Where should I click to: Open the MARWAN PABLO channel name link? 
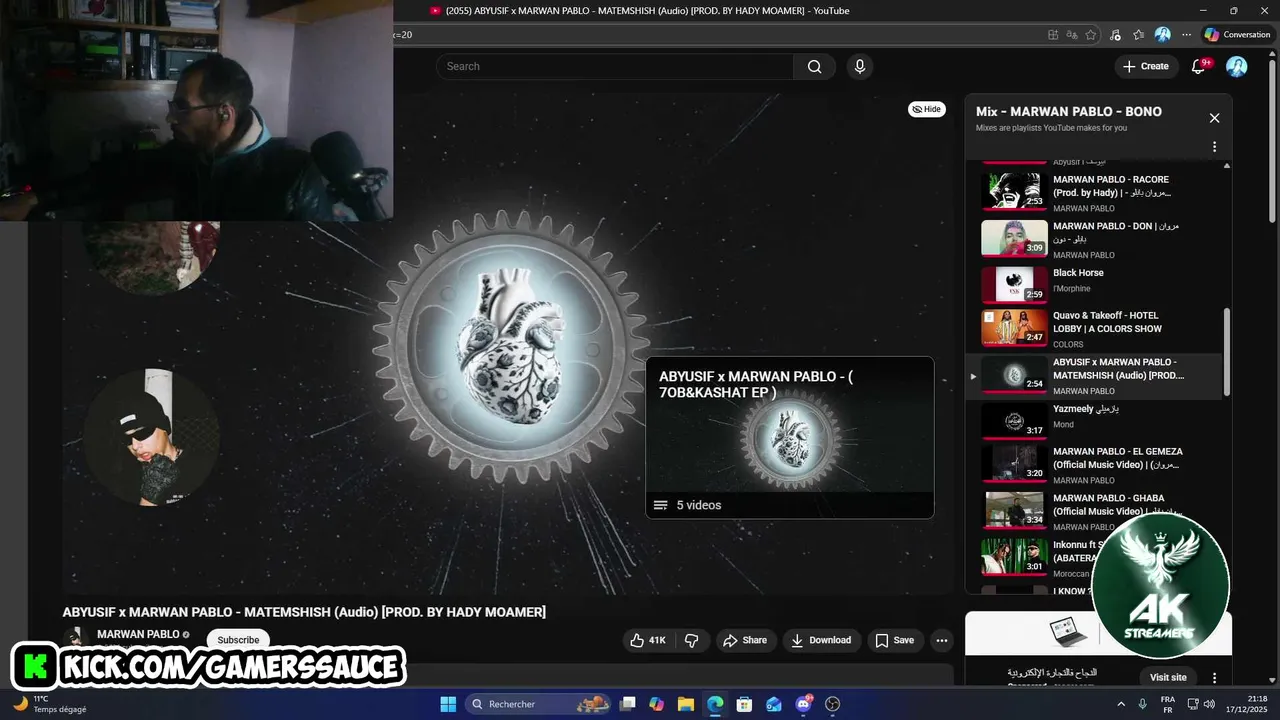[x=138, y=634]
